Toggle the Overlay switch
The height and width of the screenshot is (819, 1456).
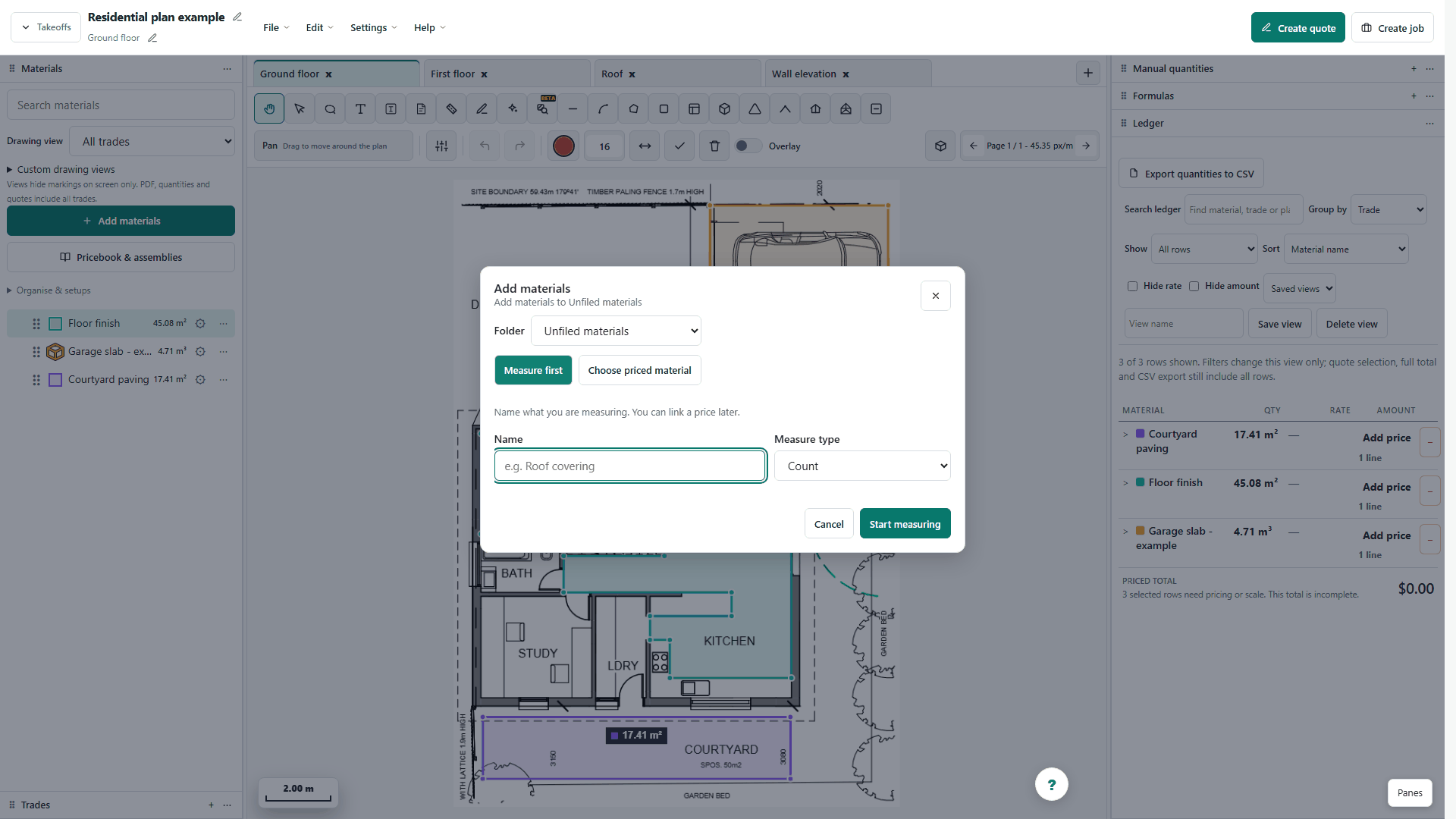tap(748, 146)
